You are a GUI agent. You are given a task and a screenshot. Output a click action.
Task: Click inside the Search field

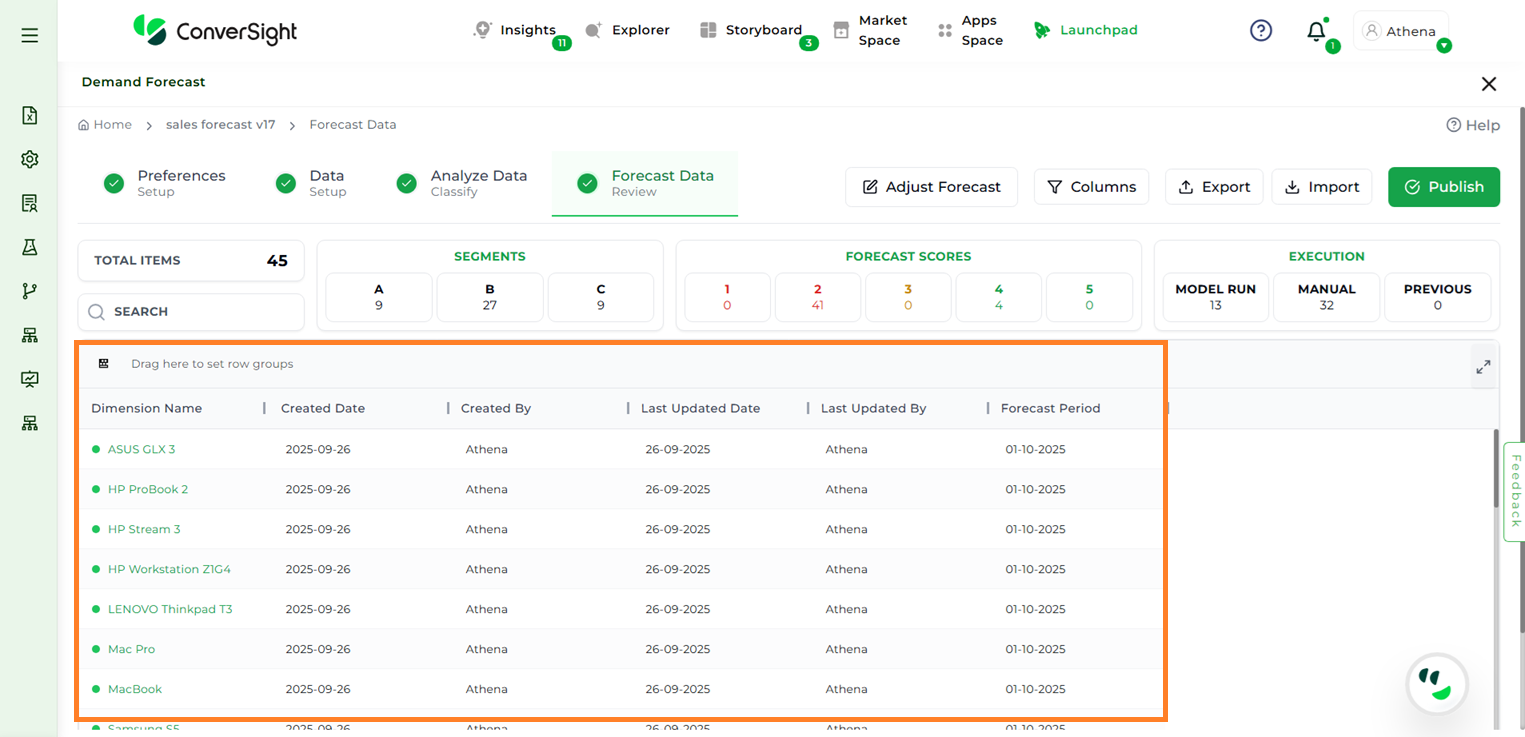click(190, 311)
